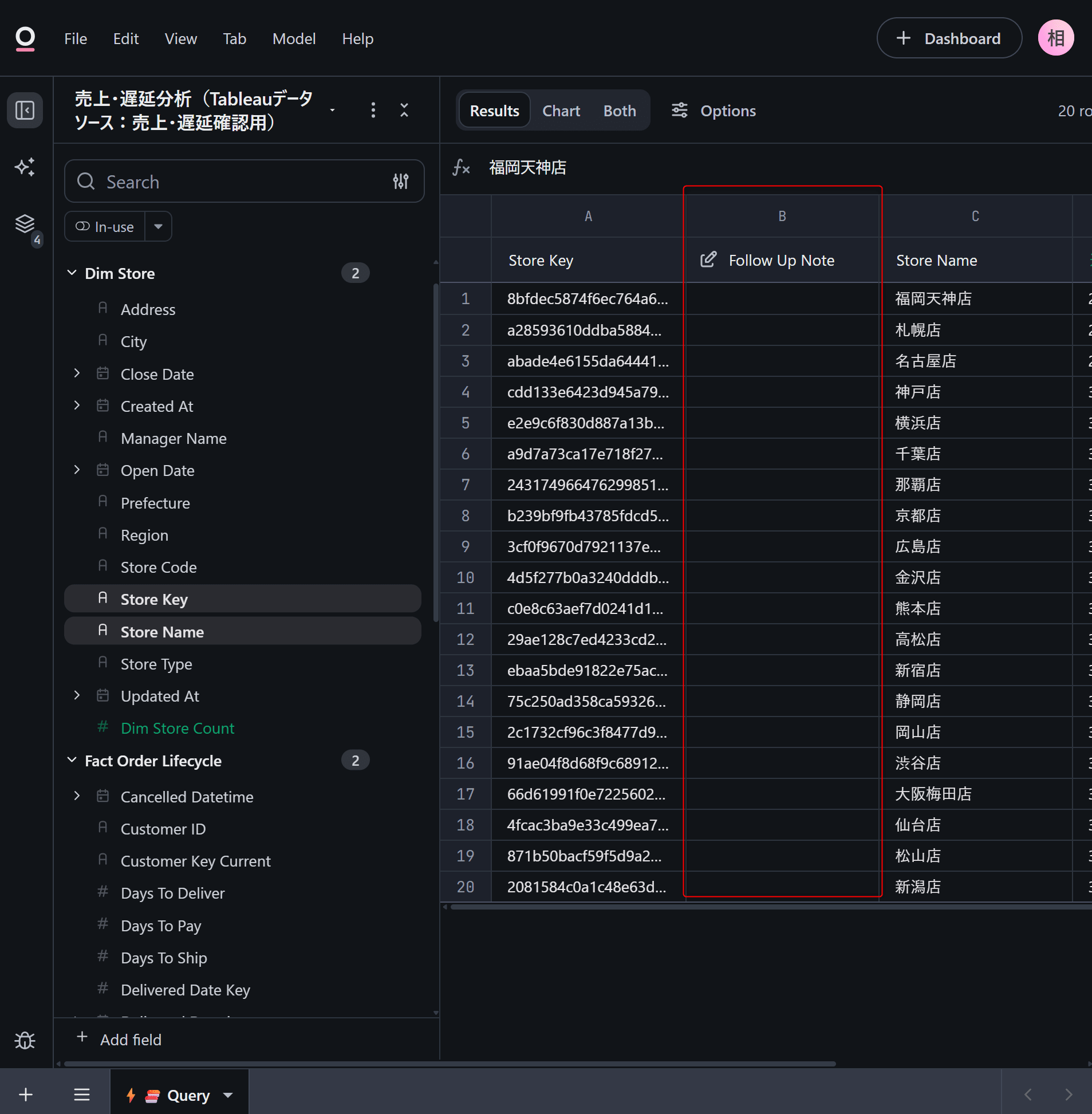
Task: Click the horizontal scrollbar under the results table
Action: coord(768,907)
